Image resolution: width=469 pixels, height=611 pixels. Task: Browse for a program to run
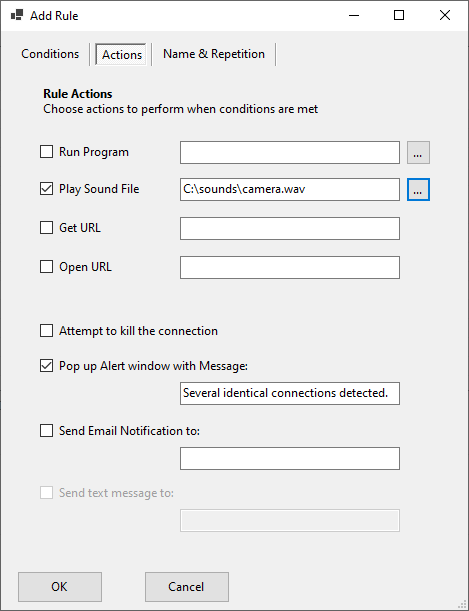click(418, 152)
